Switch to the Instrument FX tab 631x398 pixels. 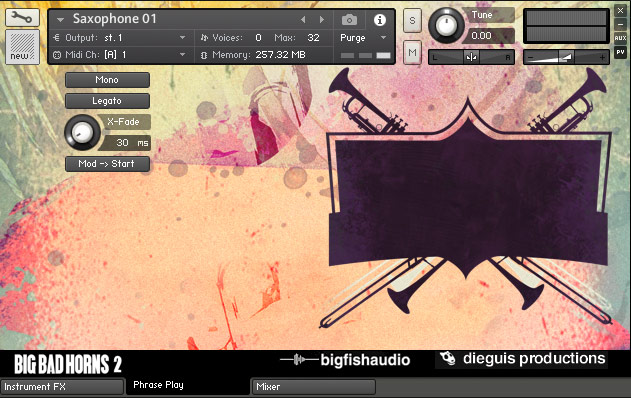click(x=62, y=387)
